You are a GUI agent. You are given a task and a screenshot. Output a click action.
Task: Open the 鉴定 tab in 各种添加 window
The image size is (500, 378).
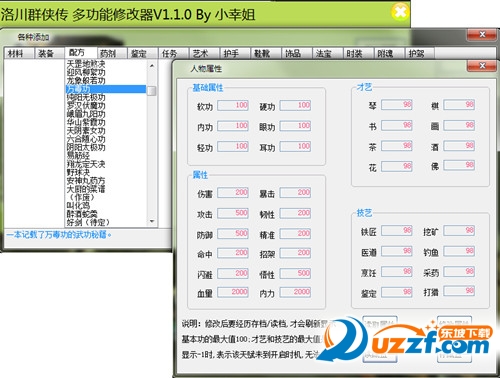tap(143, 53)
